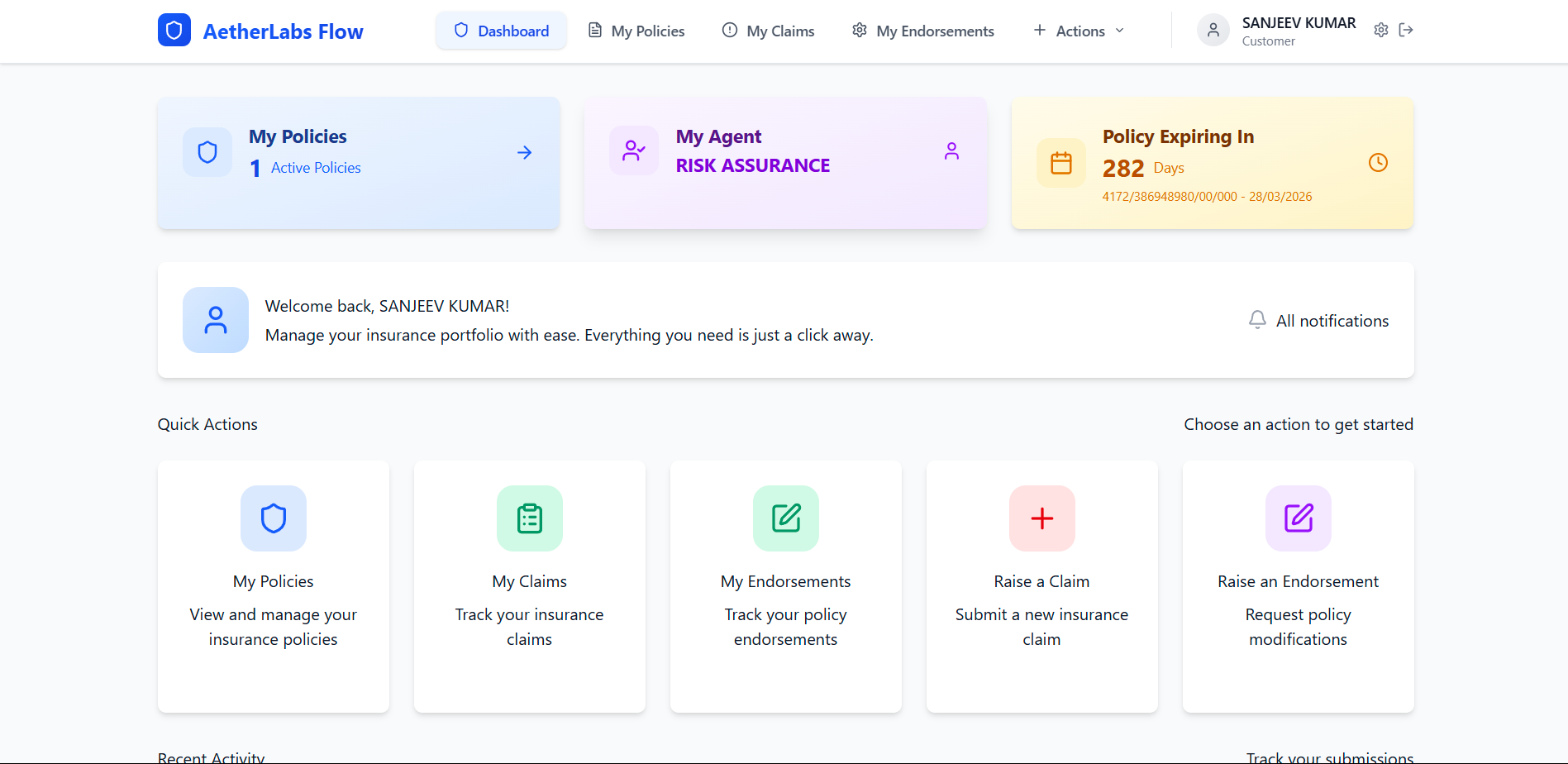Select the My Endorsements edit icon in Quick Actions
This screenshot has height=764, width=1568.
785,518
